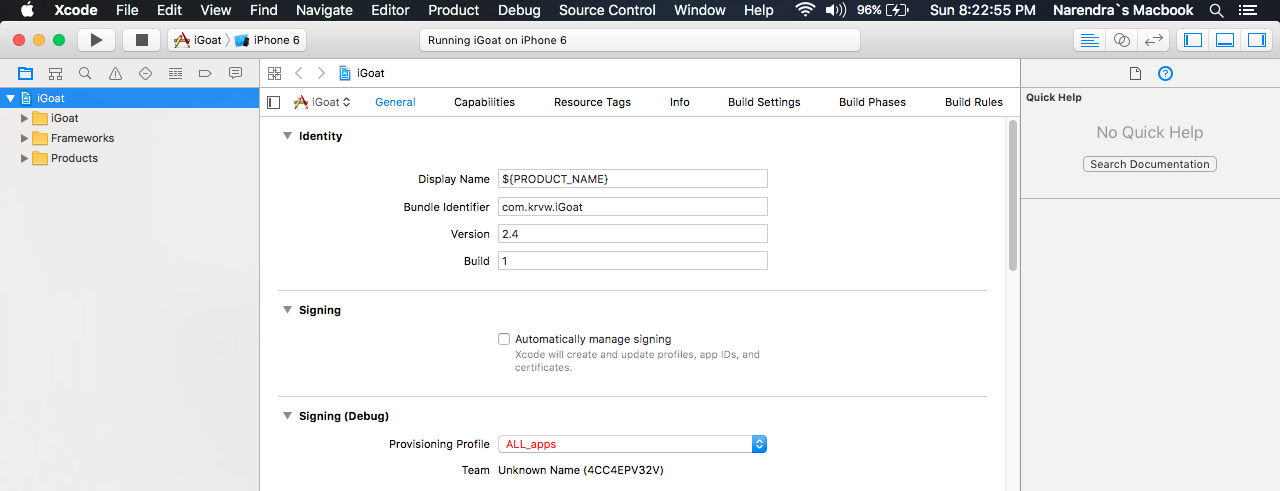Collapse the Signing section
This screenshot has width=1280, height=491.
(287, 310)
